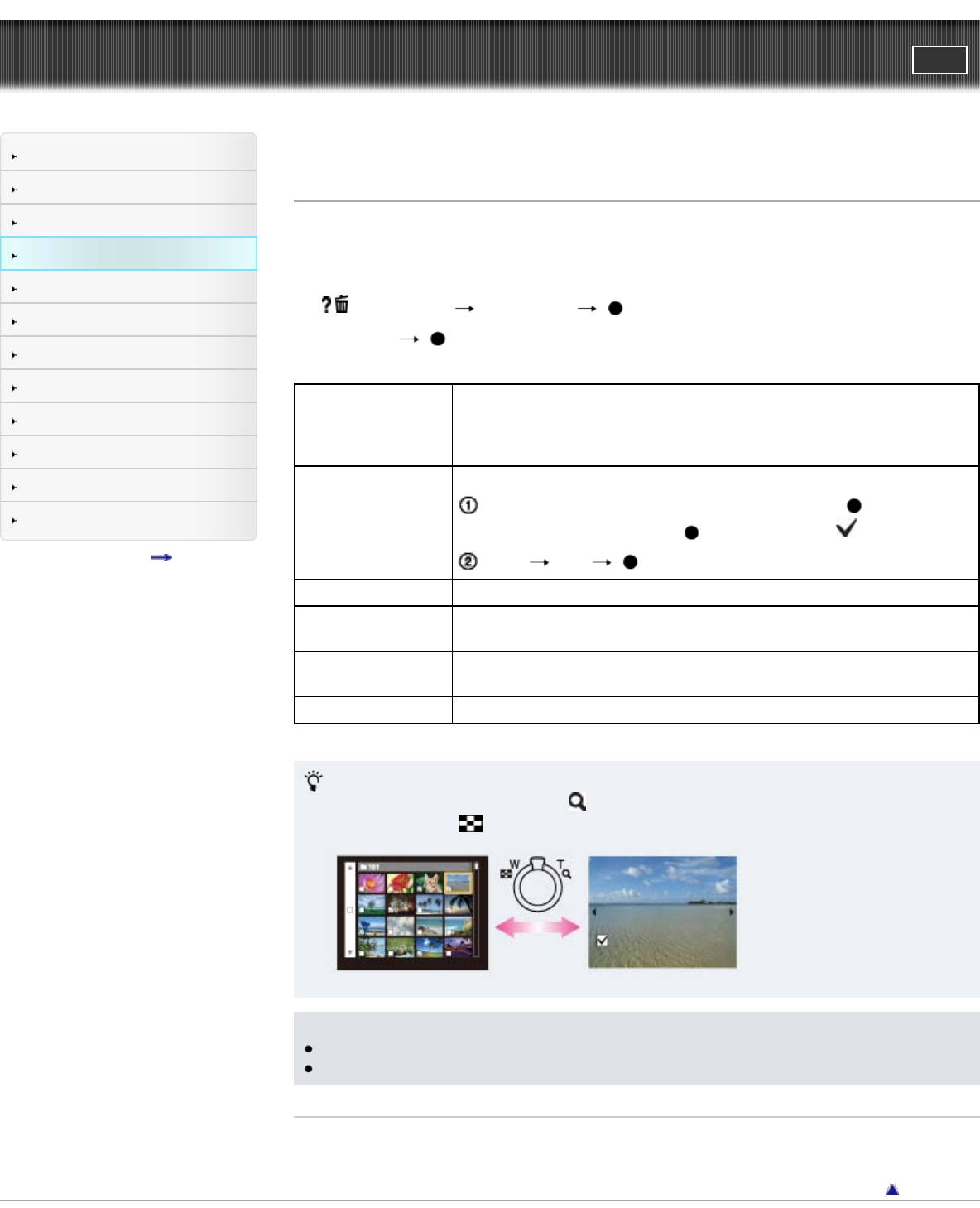Expand the highlighted sidebar item arrow
Screen dimensions: 980x1208
click(14, 256)
